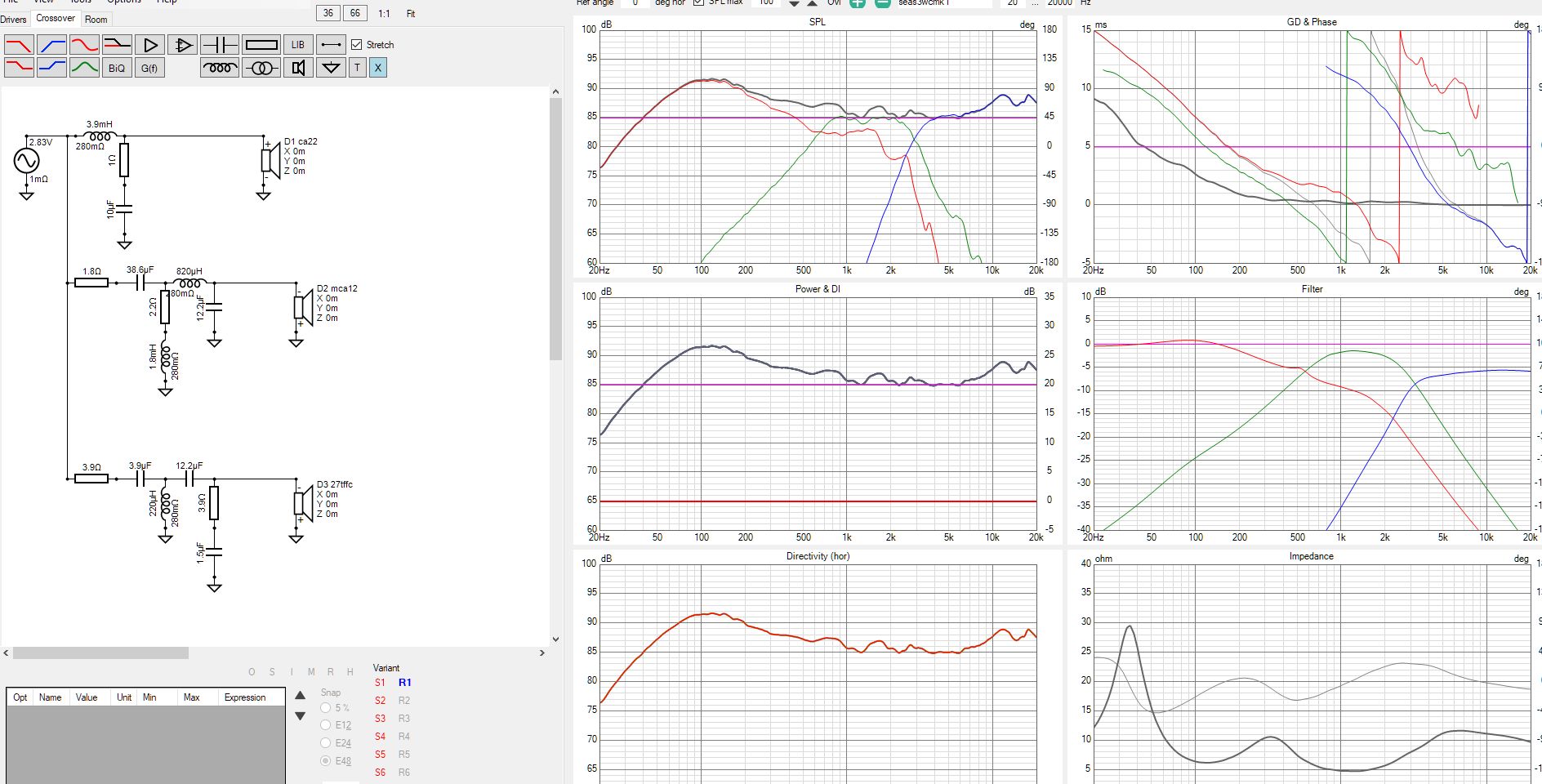Fit the schematic to view
1542x784 pixels.
click(x=411, y=14)
